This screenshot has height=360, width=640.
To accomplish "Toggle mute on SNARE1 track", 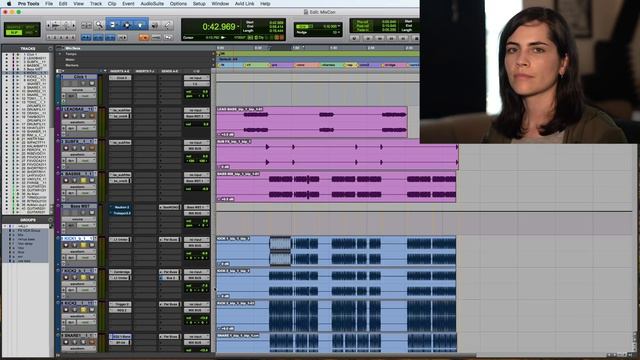I will 92,342.
